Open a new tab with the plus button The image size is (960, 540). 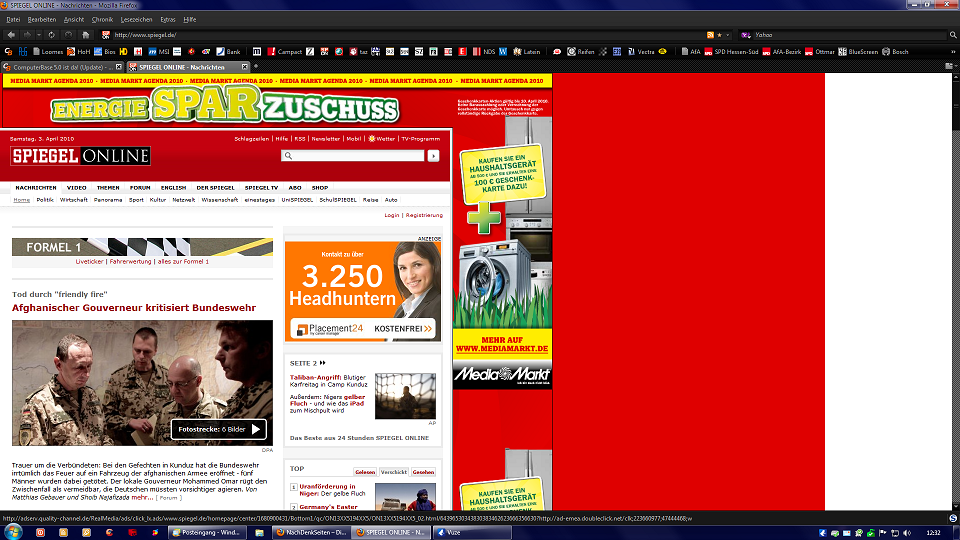[x=256, y=67]
